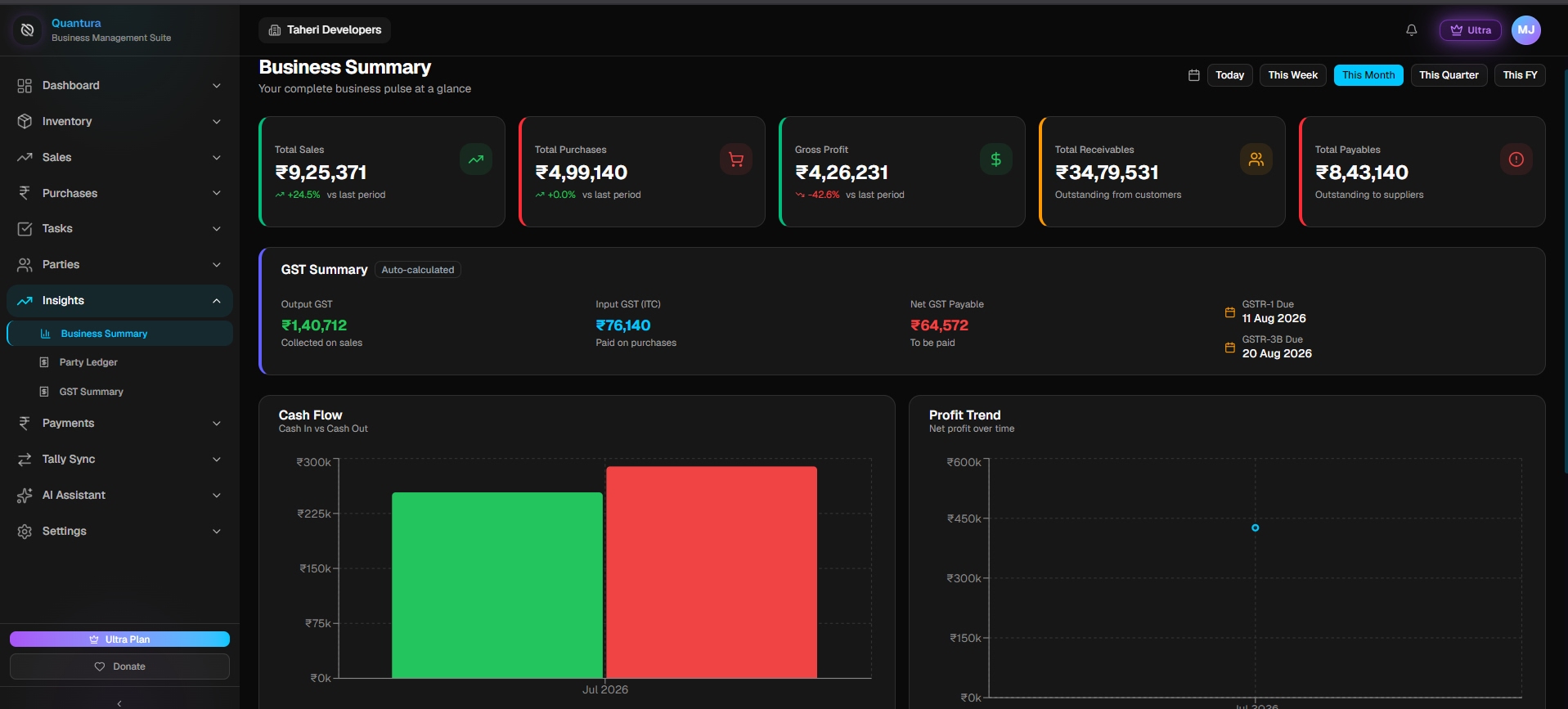The image size is (1568, 709).
Task: Expand the Sales menu chevron
Action: point(217,158)
